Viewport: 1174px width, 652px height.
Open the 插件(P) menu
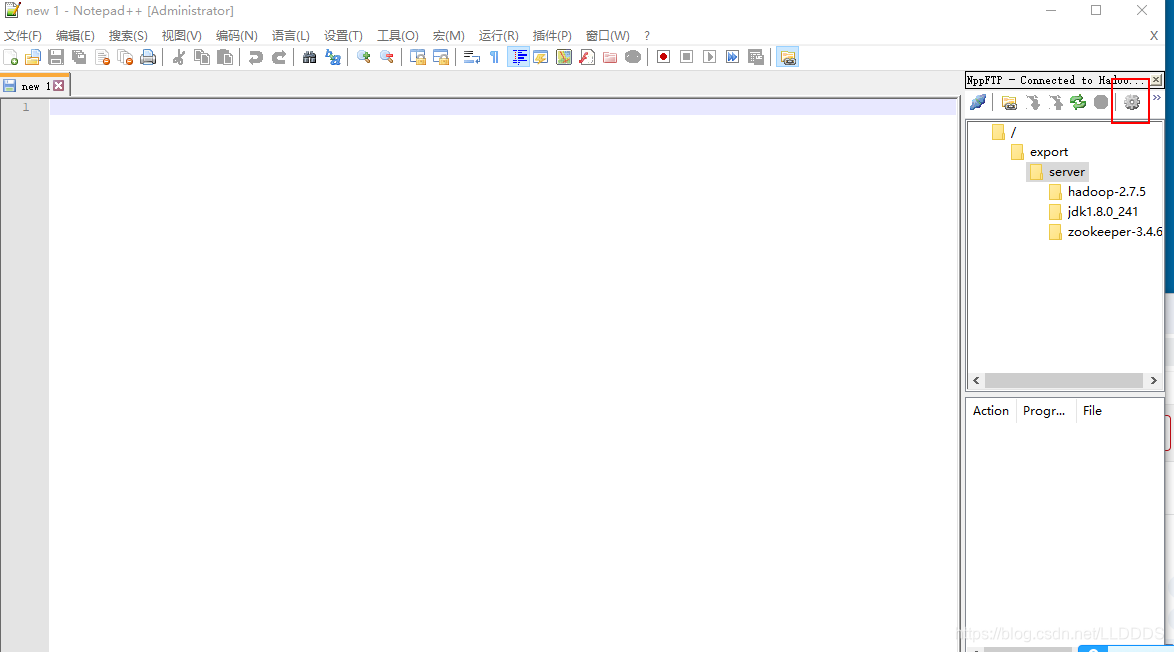coord(552,35)
